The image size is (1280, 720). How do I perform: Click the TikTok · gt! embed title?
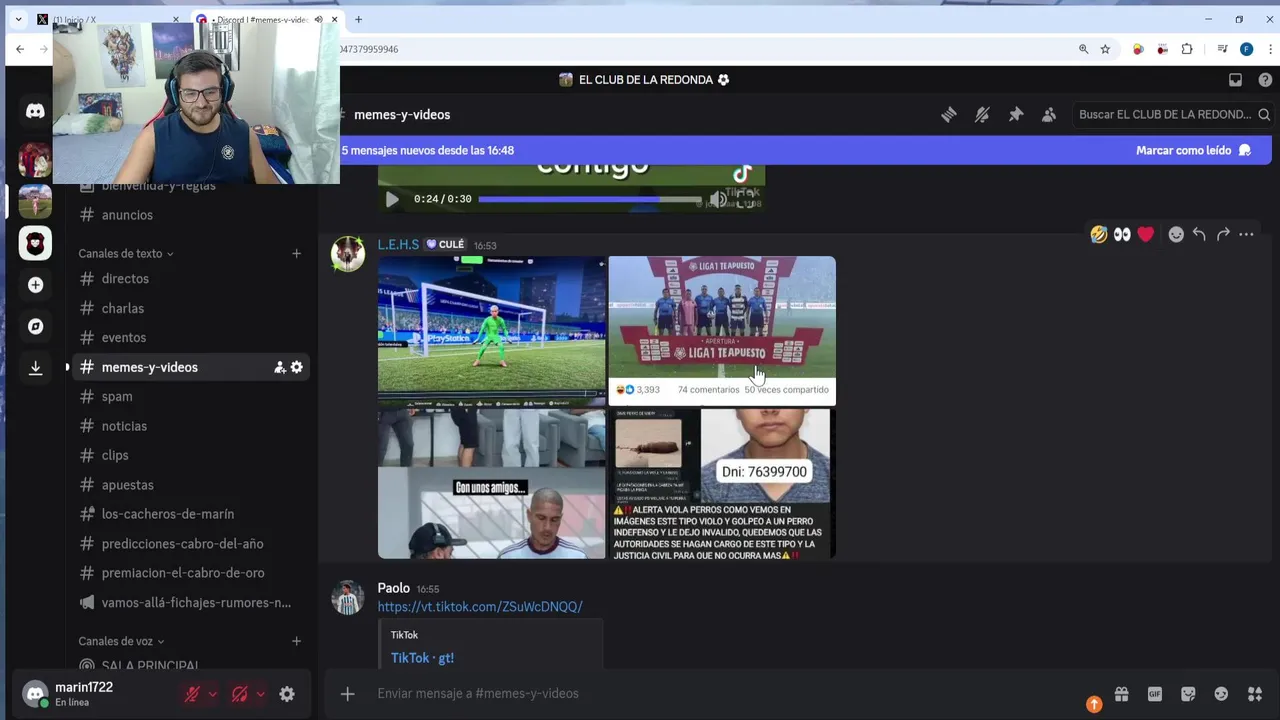[422, 658]
